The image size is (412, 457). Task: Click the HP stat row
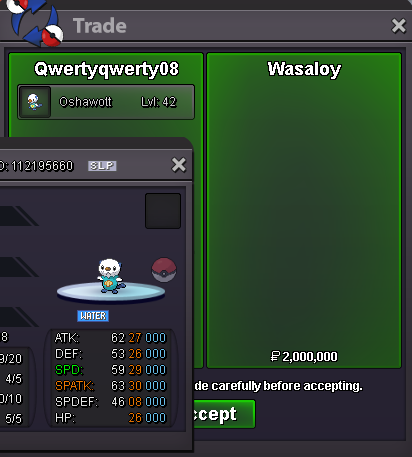(x=110, y=418)
